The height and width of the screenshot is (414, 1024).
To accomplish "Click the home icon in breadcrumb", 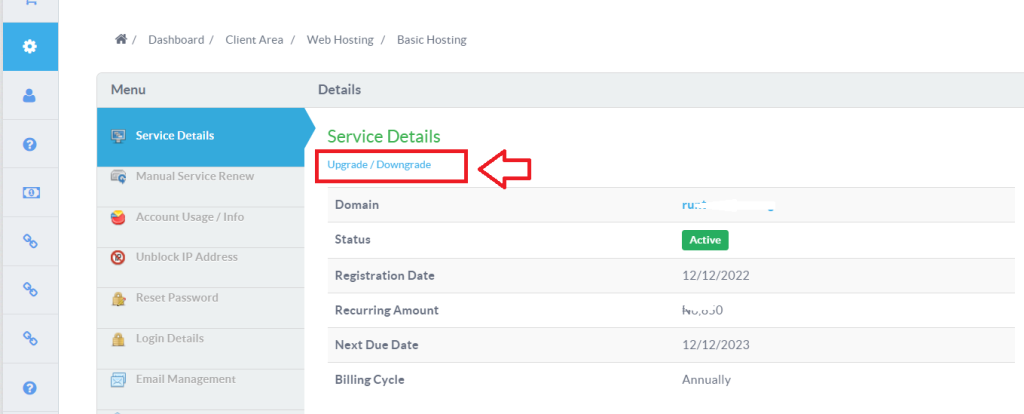I will (x=120, y=40).
